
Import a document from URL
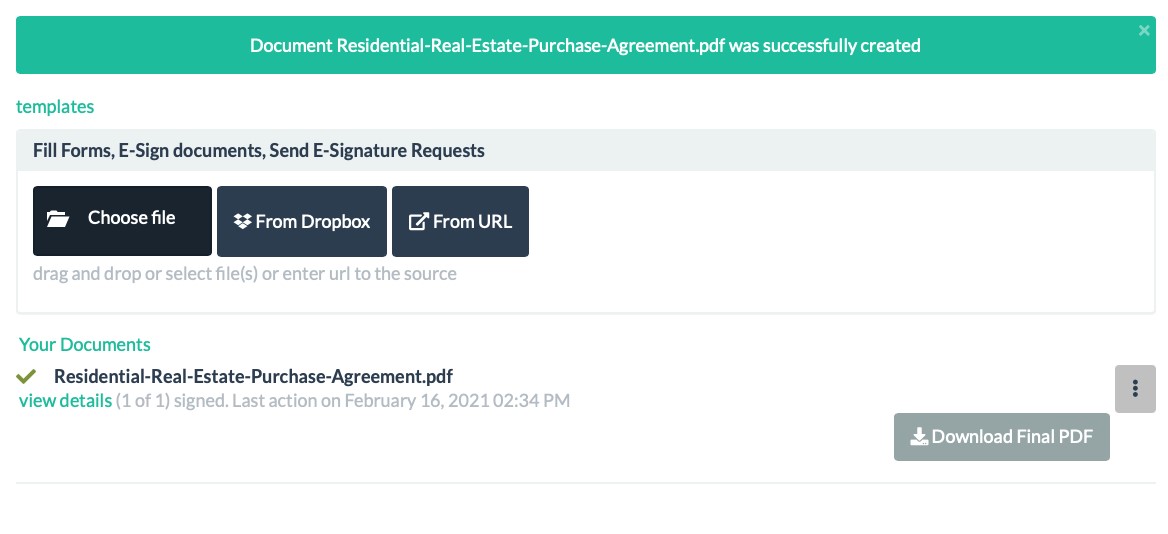click(460, 221)
